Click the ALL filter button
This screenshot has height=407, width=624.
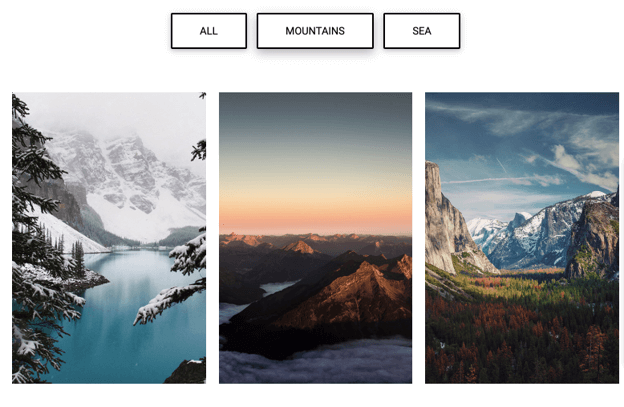[x=209, y=31]
